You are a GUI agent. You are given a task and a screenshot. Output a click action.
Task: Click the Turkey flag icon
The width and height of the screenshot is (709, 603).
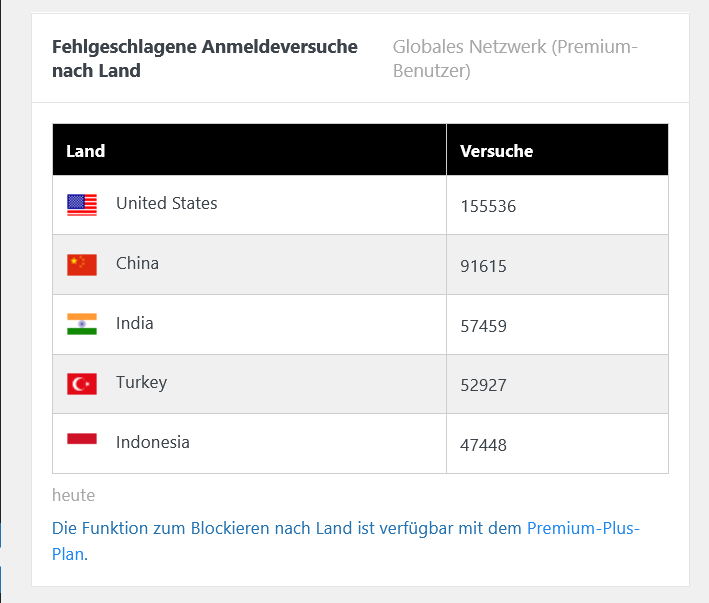[x=82, y=384]
